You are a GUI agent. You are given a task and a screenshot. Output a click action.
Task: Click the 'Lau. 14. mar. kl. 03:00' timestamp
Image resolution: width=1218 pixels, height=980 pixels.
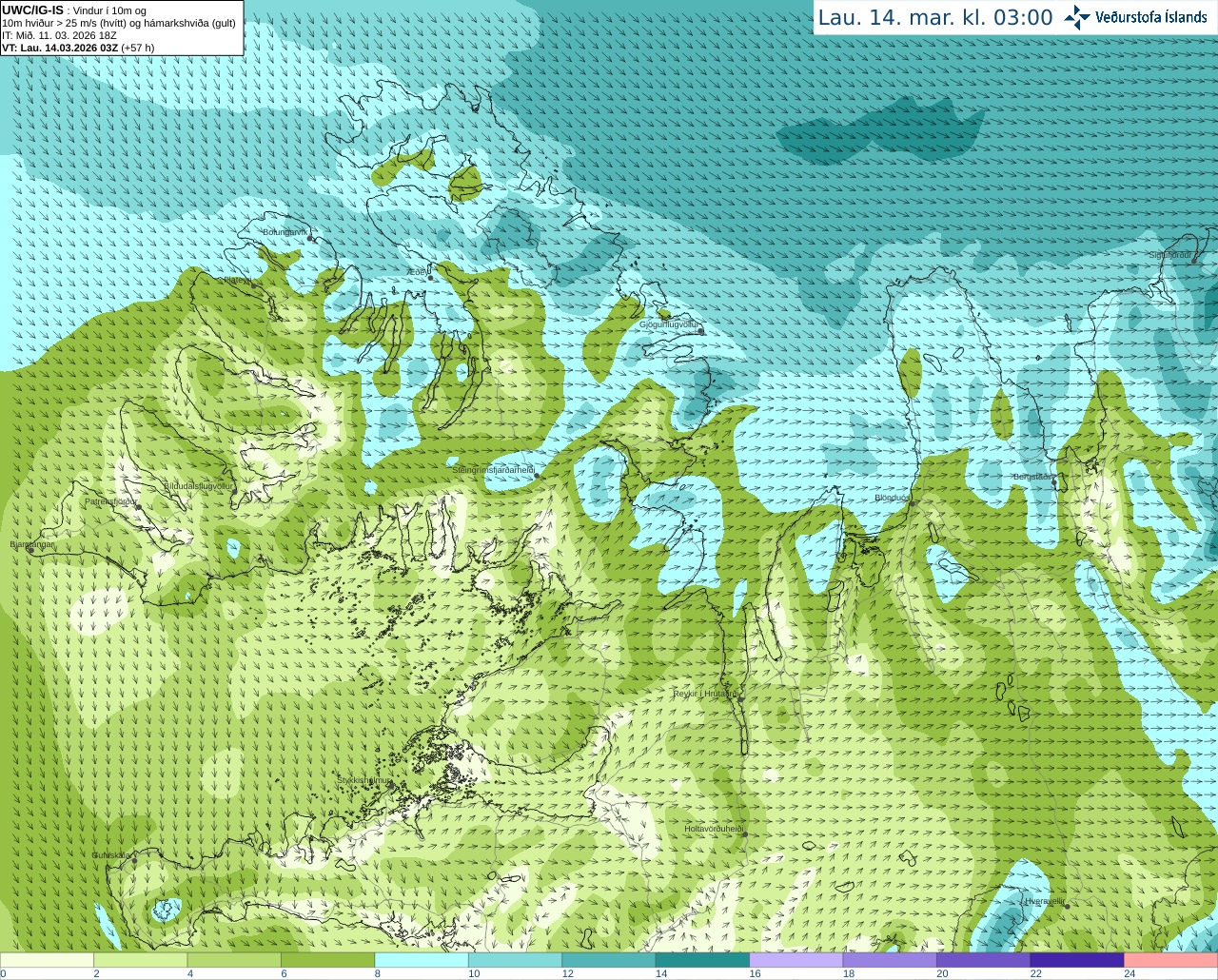935,18
